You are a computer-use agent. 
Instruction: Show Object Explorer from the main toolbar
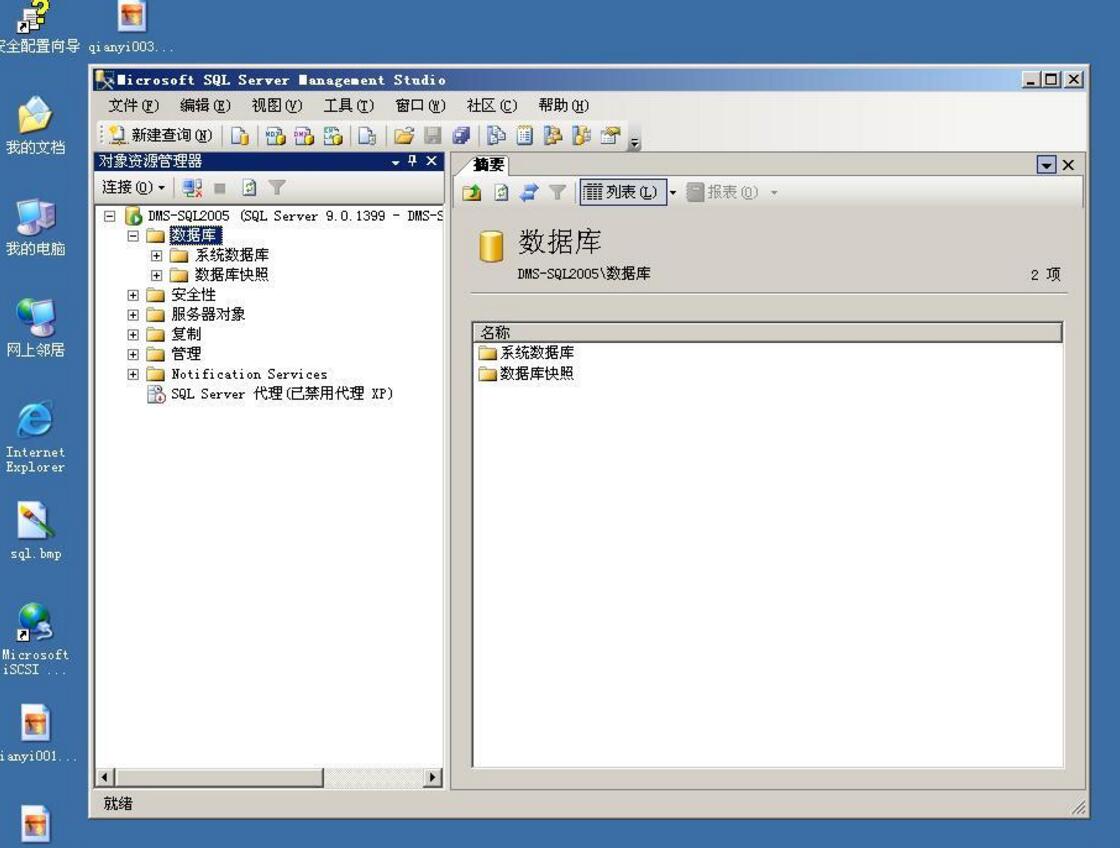553,136
